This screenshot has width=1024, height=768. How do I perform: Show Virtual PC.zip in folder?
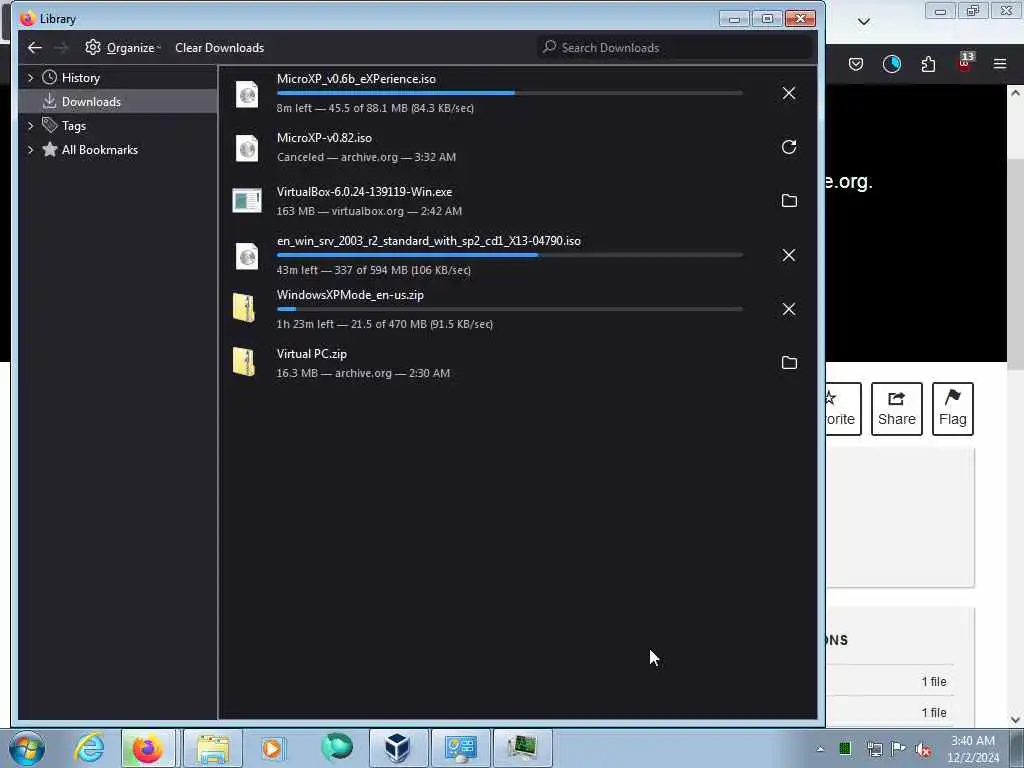coord(789,362)
